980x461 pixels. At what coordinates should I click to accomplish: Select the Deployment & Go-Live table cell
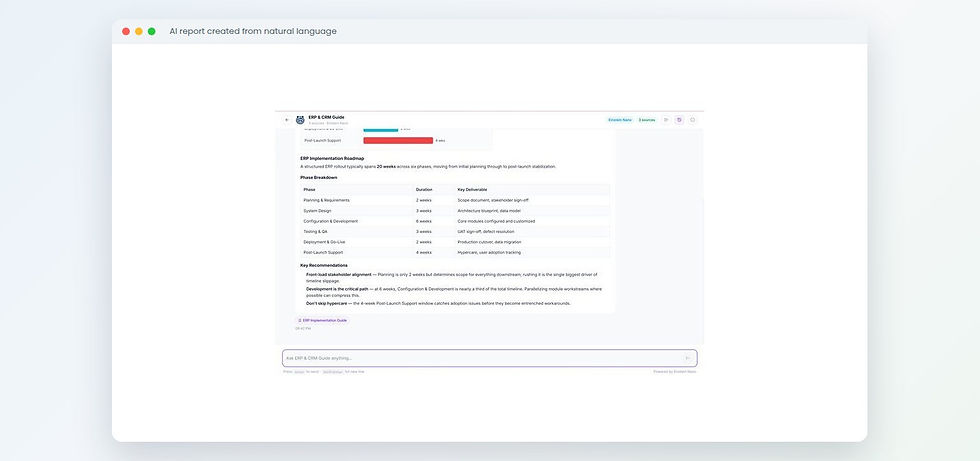tap(324, 242)
